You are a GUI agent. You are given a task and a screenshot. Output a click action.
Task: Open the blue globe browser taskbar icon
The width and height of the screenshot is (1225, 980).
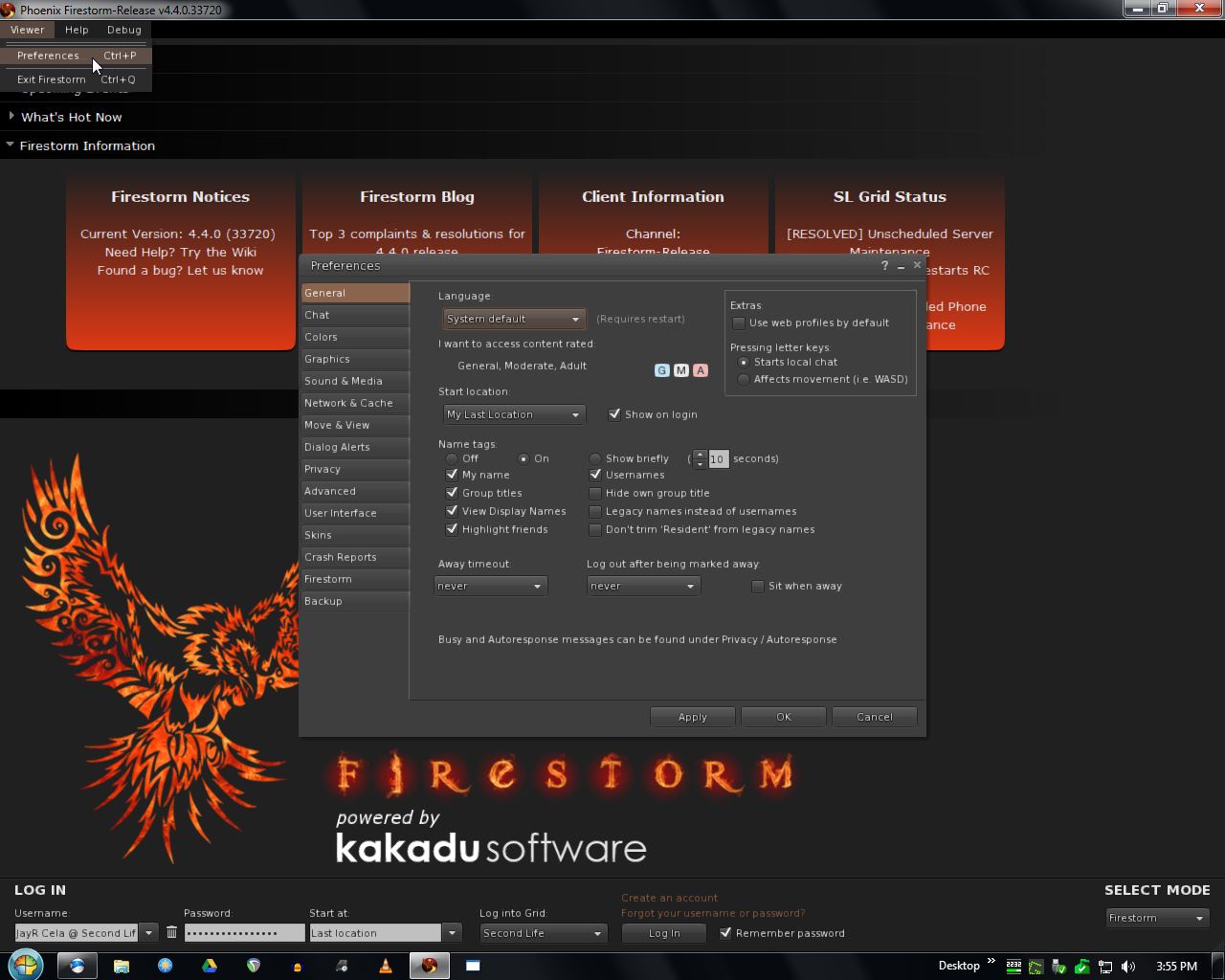[77, 966]
